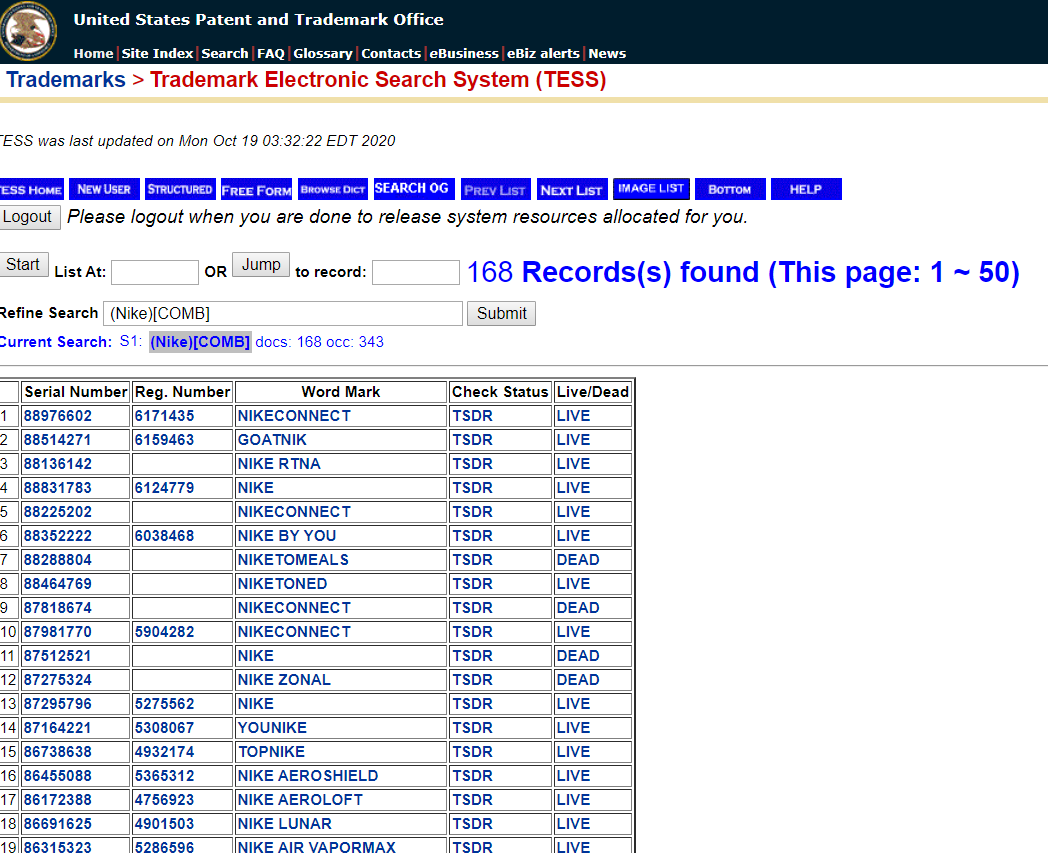1048x853 pixels.
Task: Click the Jump button
Action: tap(261, 265)
